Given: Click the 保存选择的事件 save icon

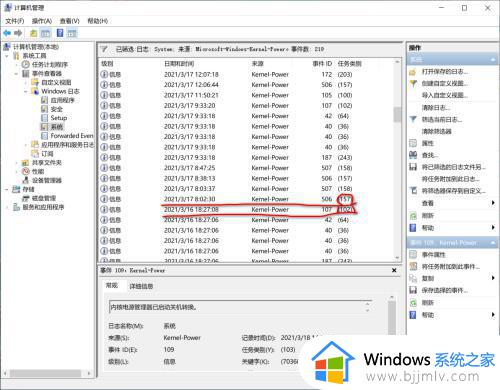Looking at the screenshot, I should pos(413,290).
